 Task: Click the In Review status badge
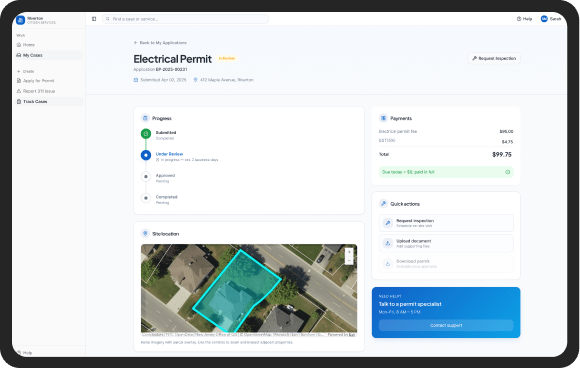pyautogui.click(x=227, y=58)
